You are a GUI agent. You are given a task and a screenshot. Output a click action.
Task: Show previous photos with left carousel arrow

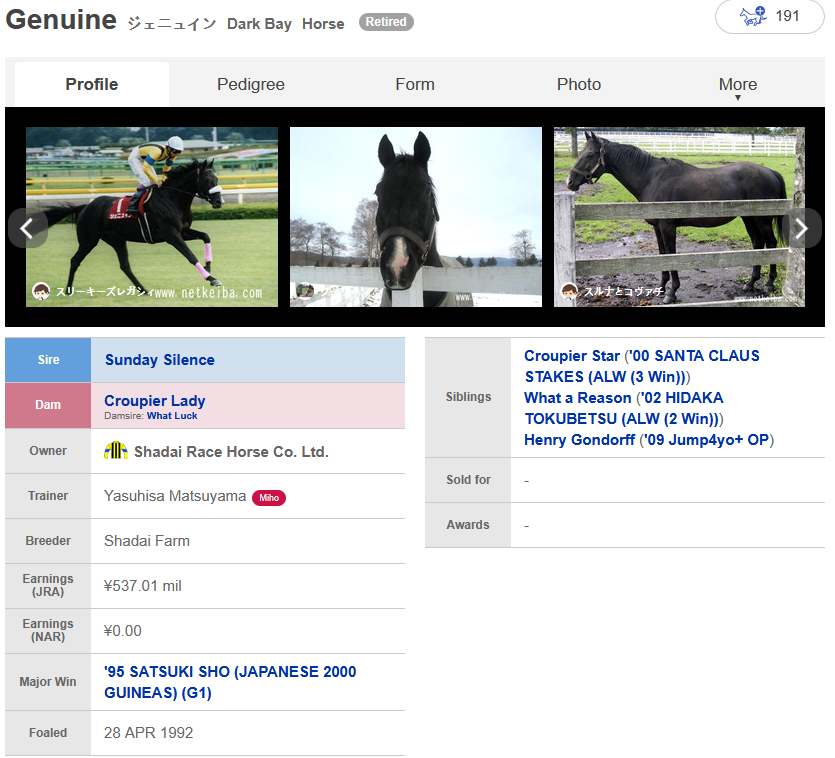(x=28, y=228)
